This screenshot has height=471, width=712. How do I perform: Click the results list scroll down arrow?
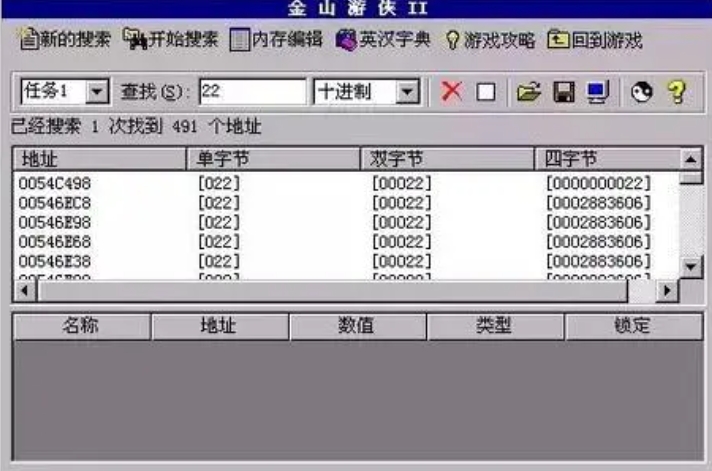pos(691,267)
